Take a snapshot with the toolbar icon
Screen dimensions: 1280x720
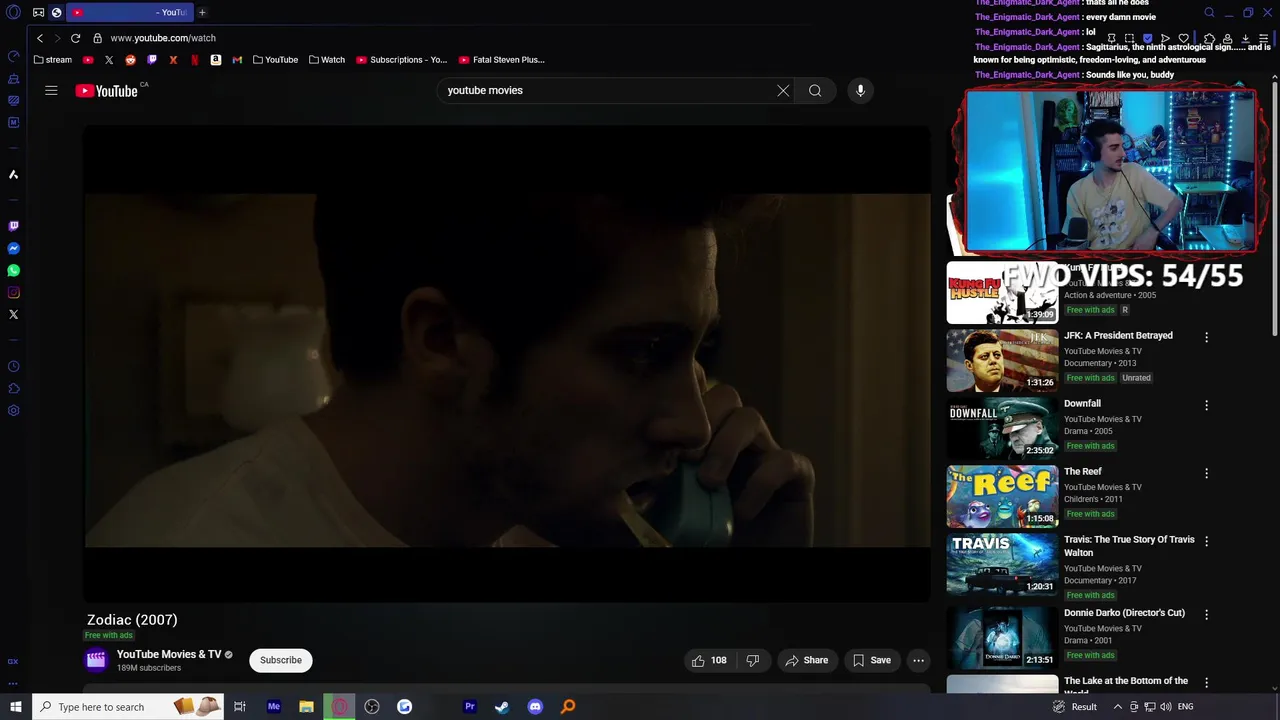coord(1129,38)
